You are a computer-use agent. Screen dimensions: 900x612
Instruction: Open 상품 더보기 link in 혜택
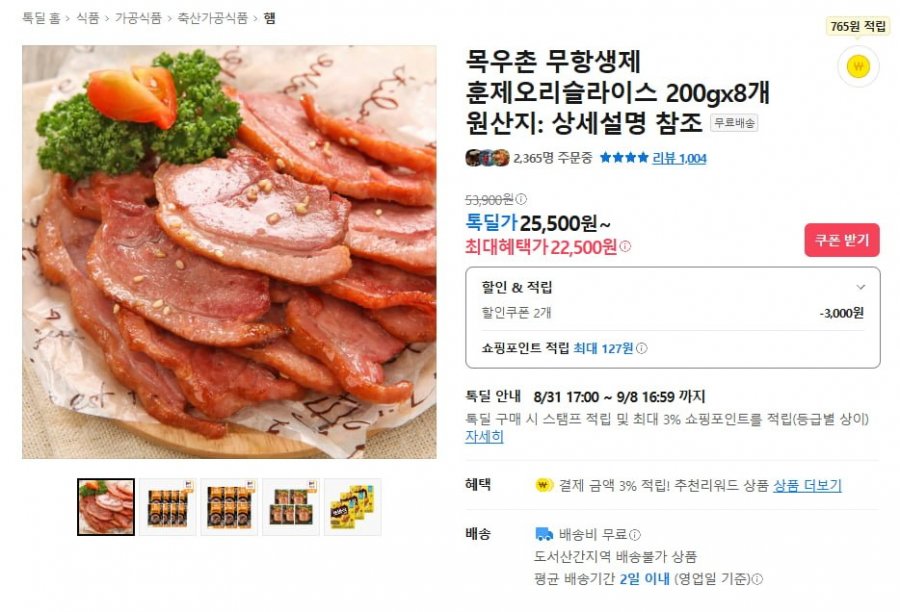807,486
